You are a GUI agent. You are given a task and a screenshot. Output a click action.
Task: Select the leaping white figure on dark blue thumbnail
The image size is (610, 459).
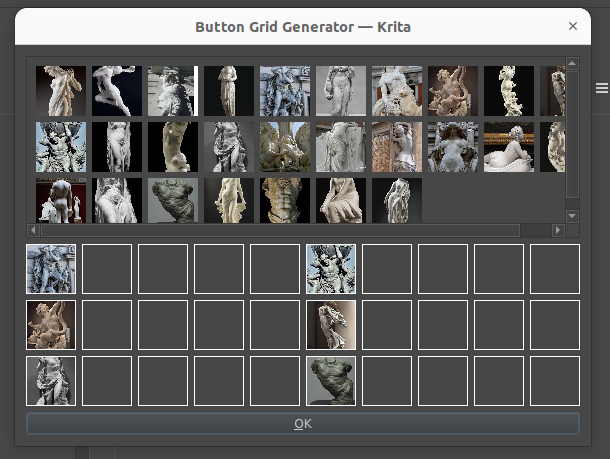[x=117, y=91]
